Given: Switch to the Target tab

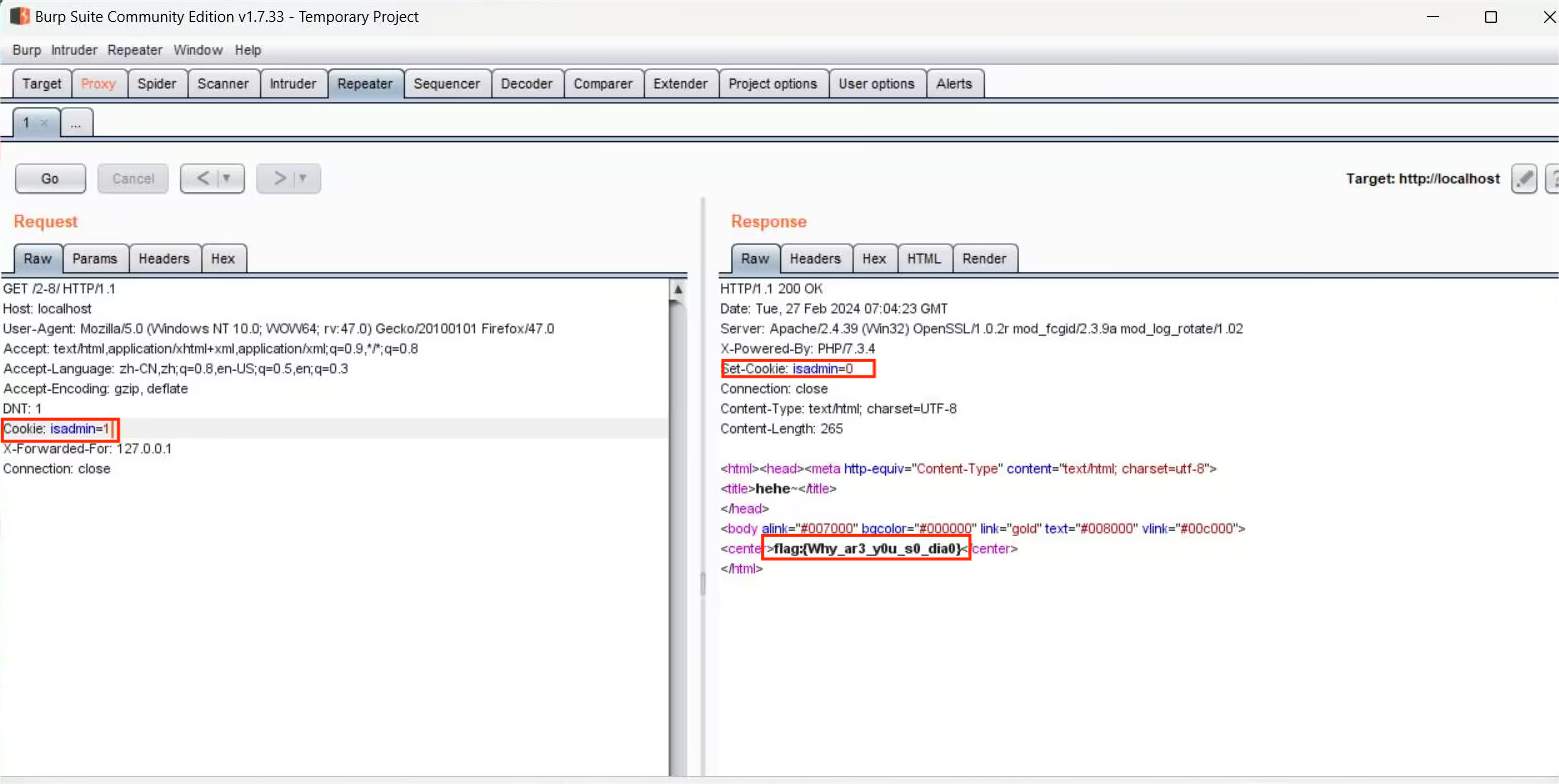Looking at the screenshot, I should 42,84.
